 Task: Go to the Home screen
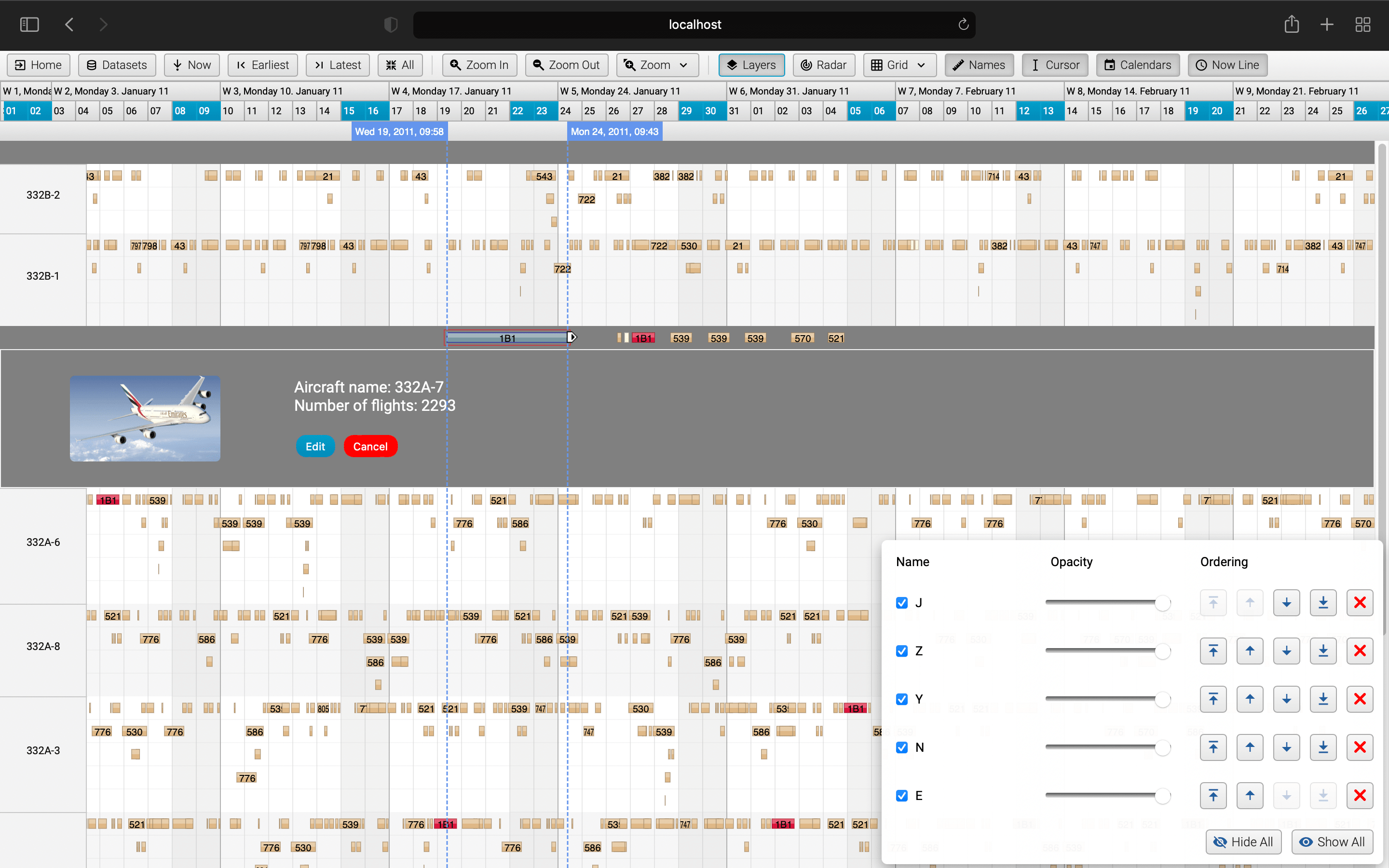pos(38,65)
